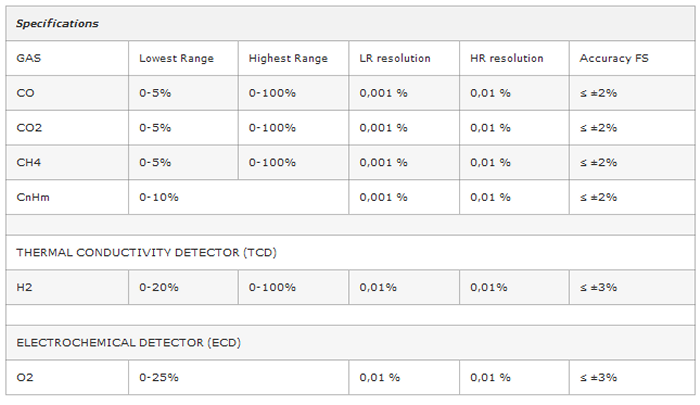The height and width of the screenshot is (405, 700).
Task: Select the LR resolution column header
Action: (394, 58)
